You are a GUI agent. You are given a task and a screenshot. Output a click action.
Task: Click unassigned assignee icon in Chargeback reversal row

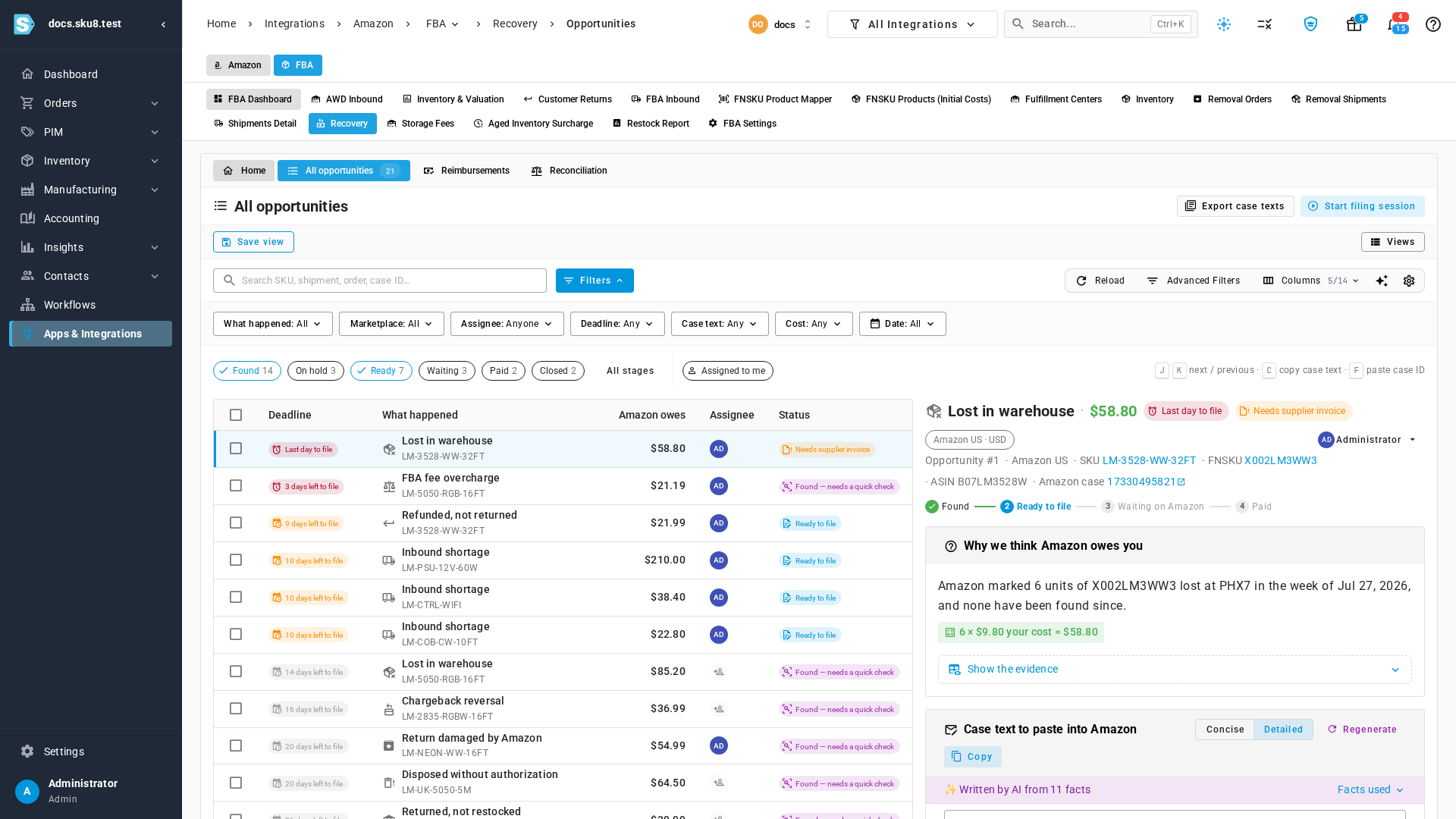pyautogui.click(x=718, y=709)
